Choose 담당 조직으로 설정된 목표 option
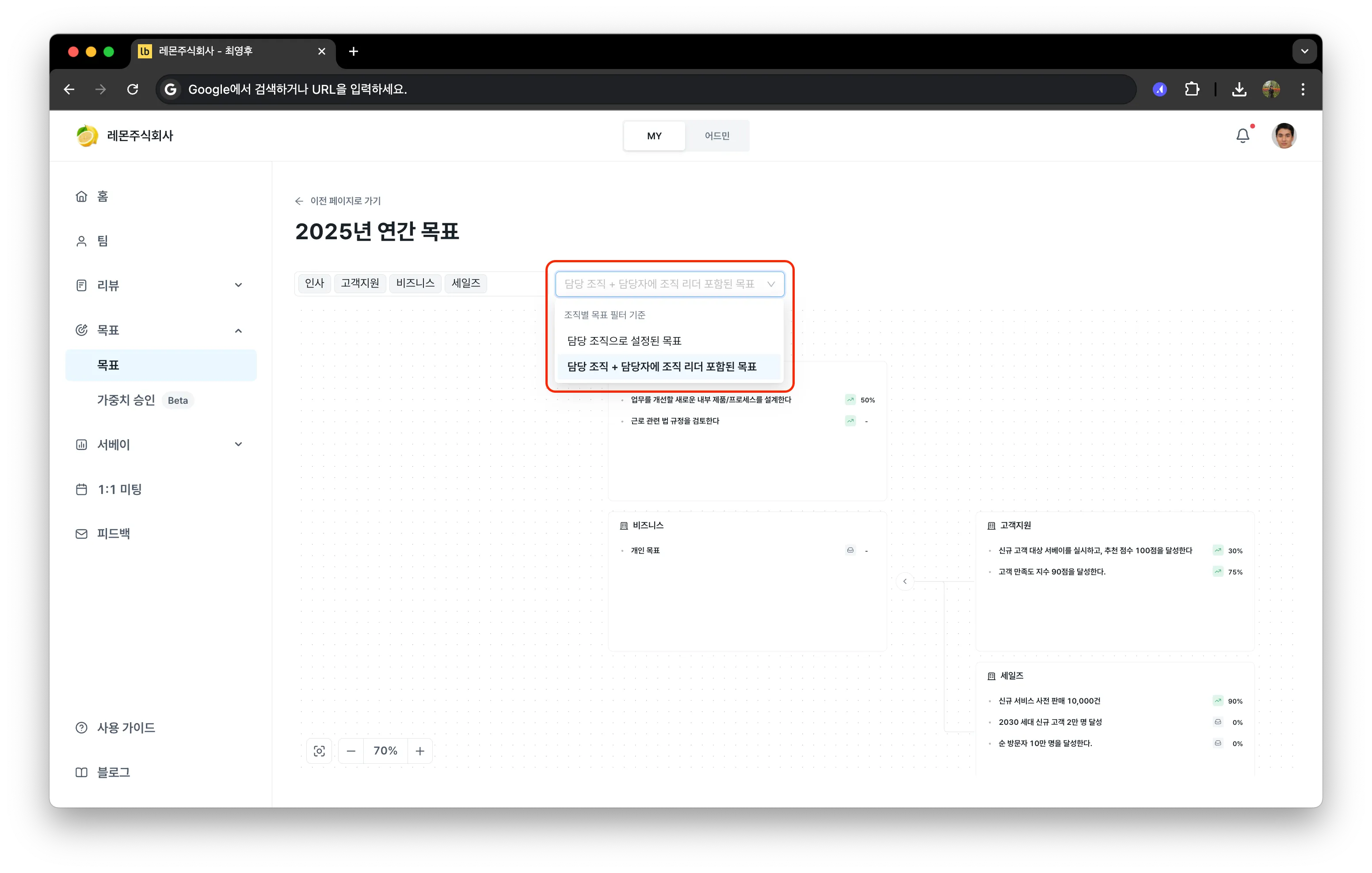Screen dimensions: 1372x873 click(x=669, y=341)
